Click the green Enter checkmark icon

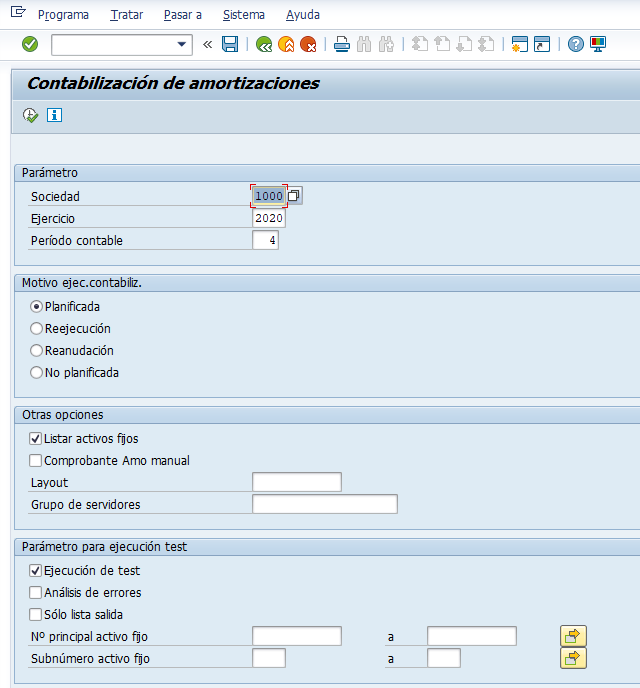tap(30, 44)
